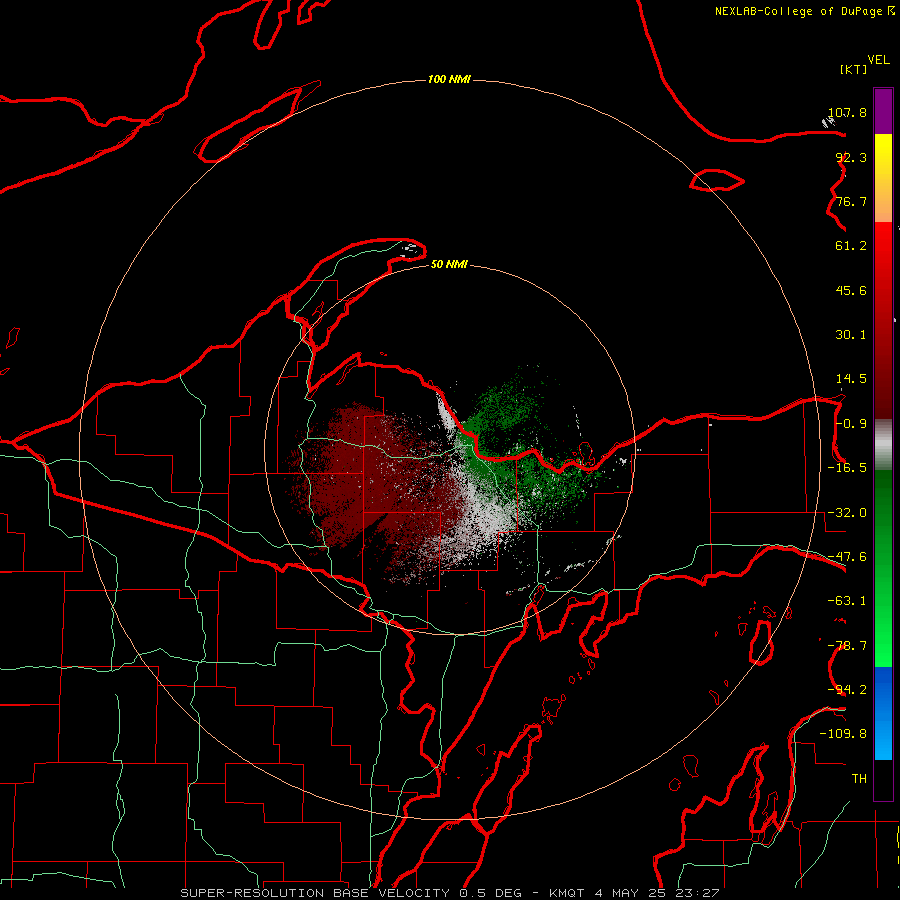Click the Super-Resolution Base Velocity caption
Viewport: 900px width, 900px height.
449,893
